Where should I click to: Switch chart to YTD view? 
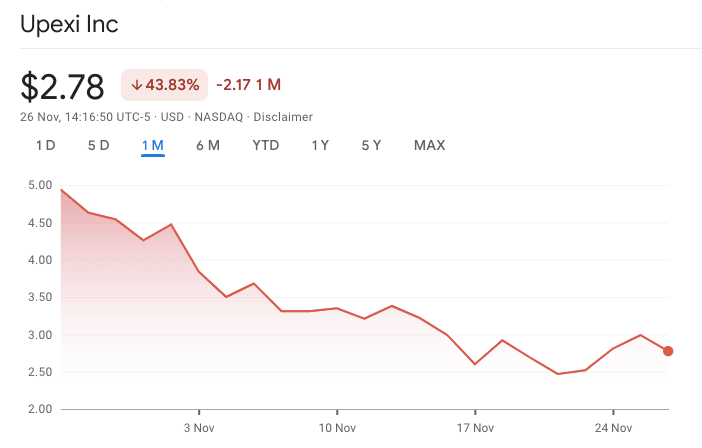tap(266, 145)
